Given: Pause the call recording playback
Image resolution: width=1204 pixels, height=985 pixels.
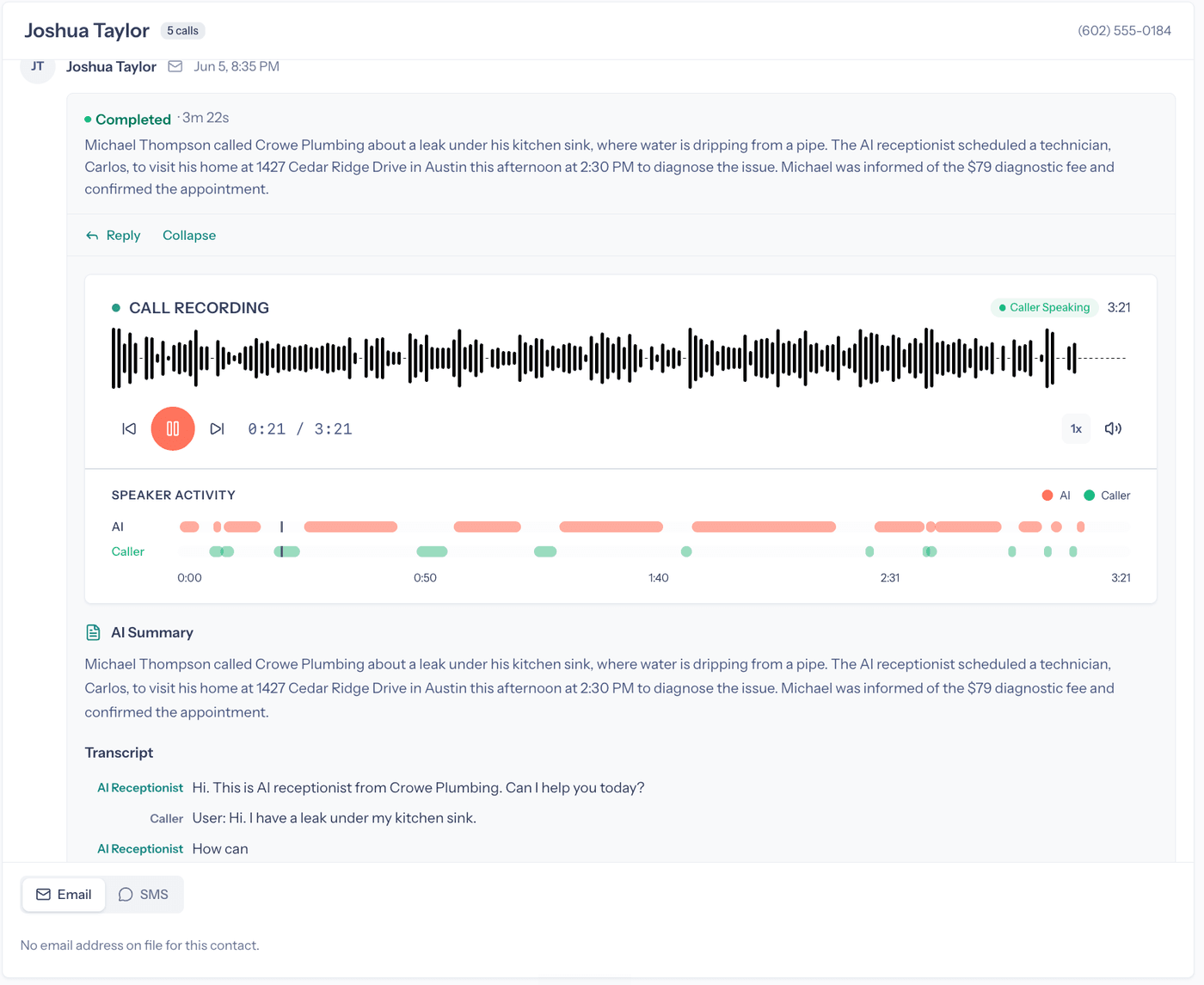Looking at the screenshot, I should pyautogui.click(x=173, y=428).
